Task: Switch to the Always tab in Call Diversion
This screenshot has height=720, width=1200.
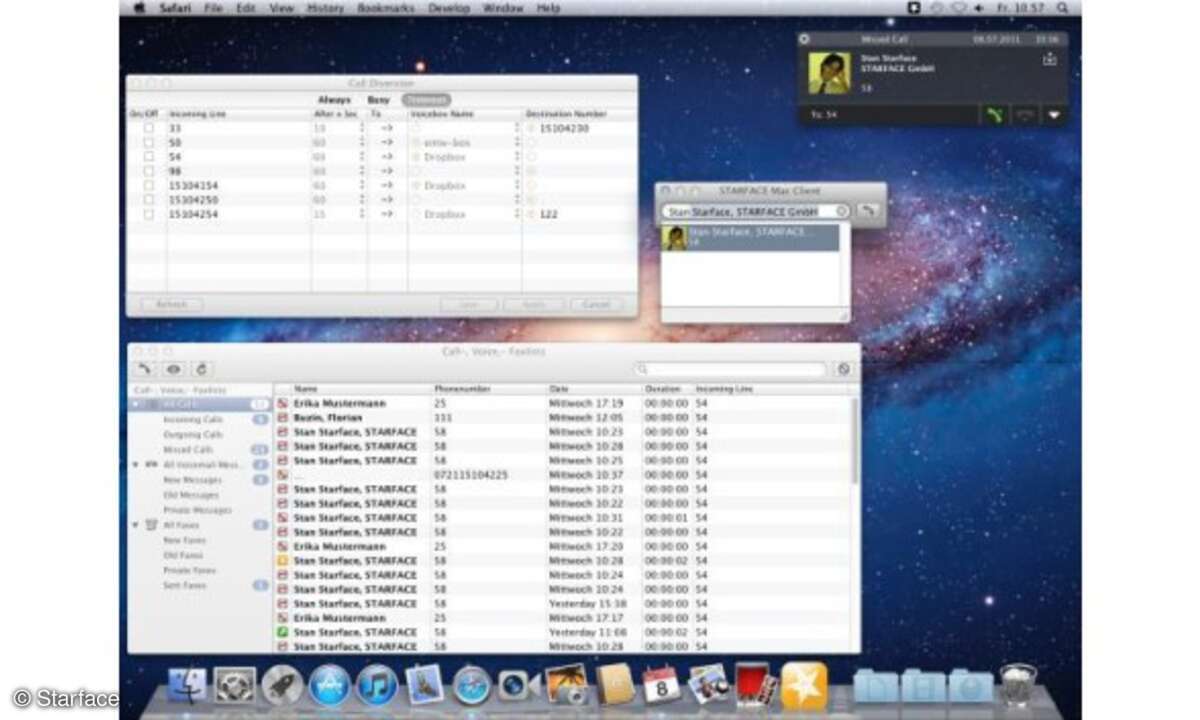Action: (x=335, y=100)
